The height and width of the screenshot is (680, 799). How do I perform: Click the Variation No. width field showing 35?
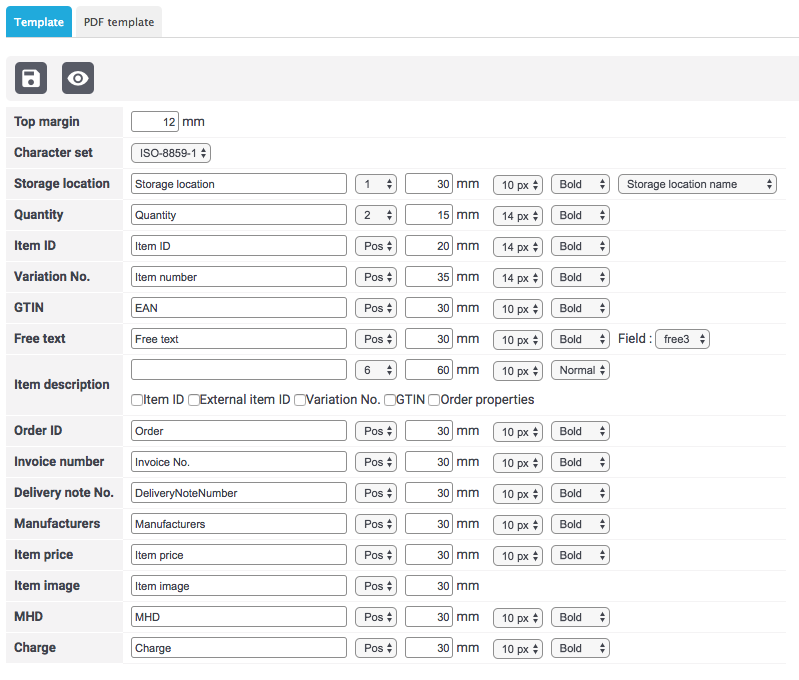coord(429,277)
